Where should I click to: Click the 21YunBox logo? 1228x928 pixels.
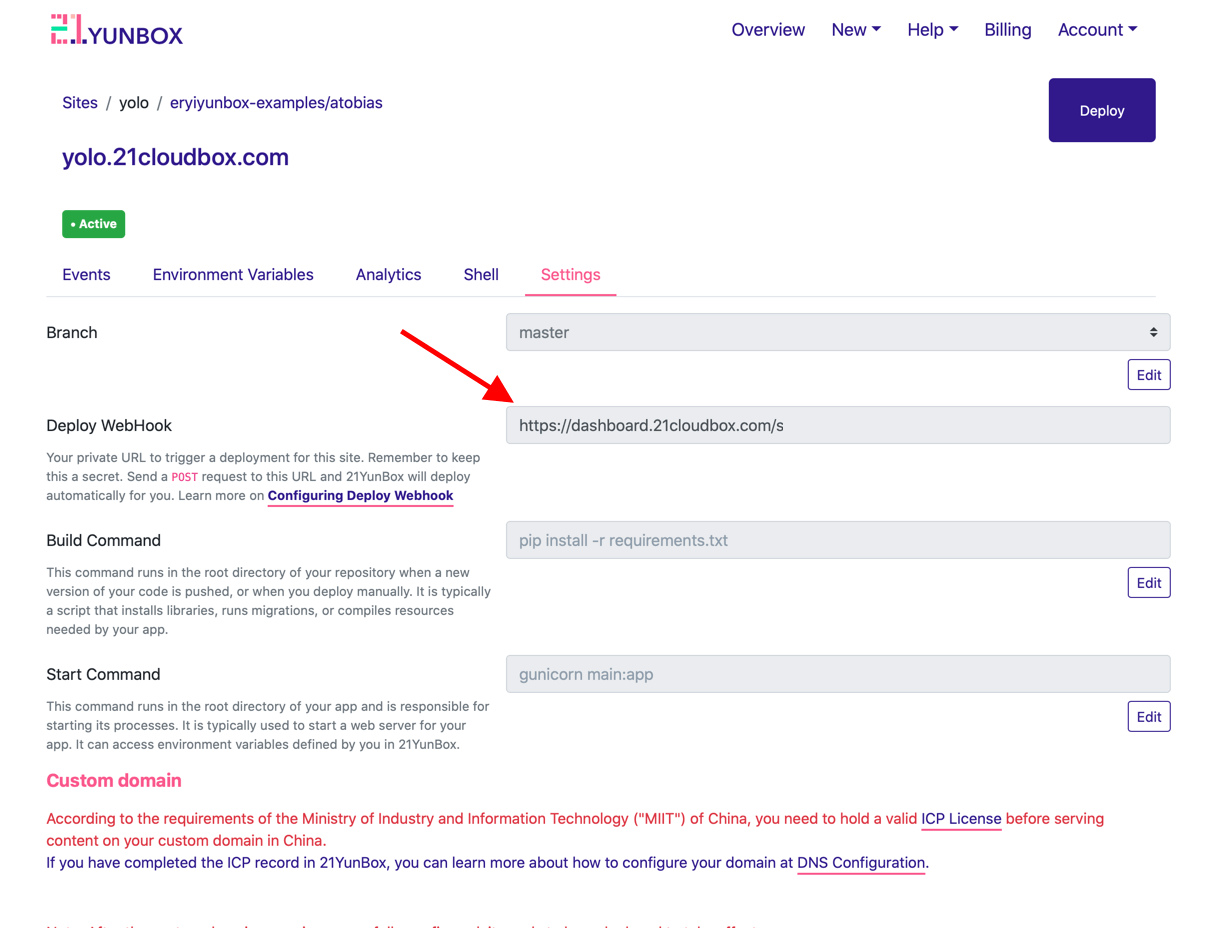117,31
